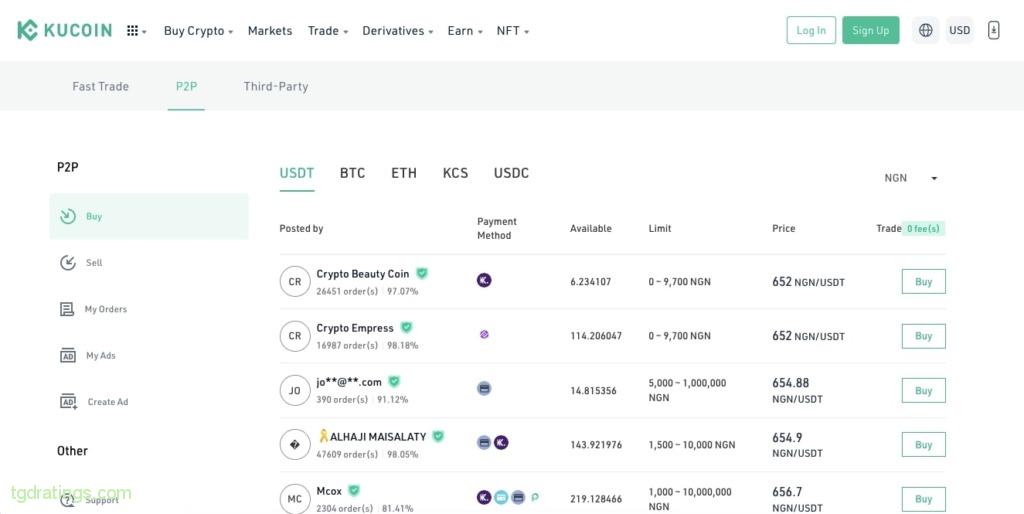Switch to the Third-Party tab
1024x514 pixels.
tap(276, 86)
